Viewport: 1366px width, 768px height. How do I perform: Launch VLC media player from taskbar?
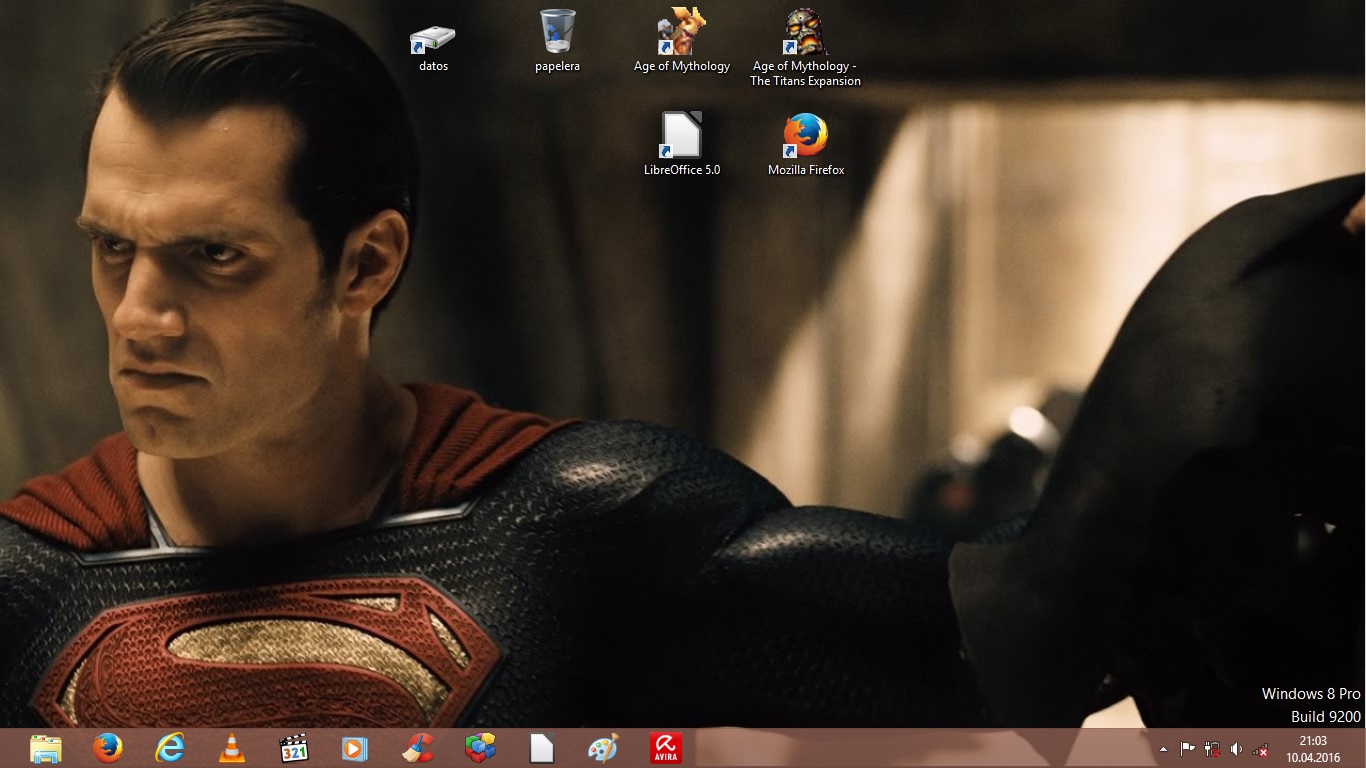coord(232,748)
